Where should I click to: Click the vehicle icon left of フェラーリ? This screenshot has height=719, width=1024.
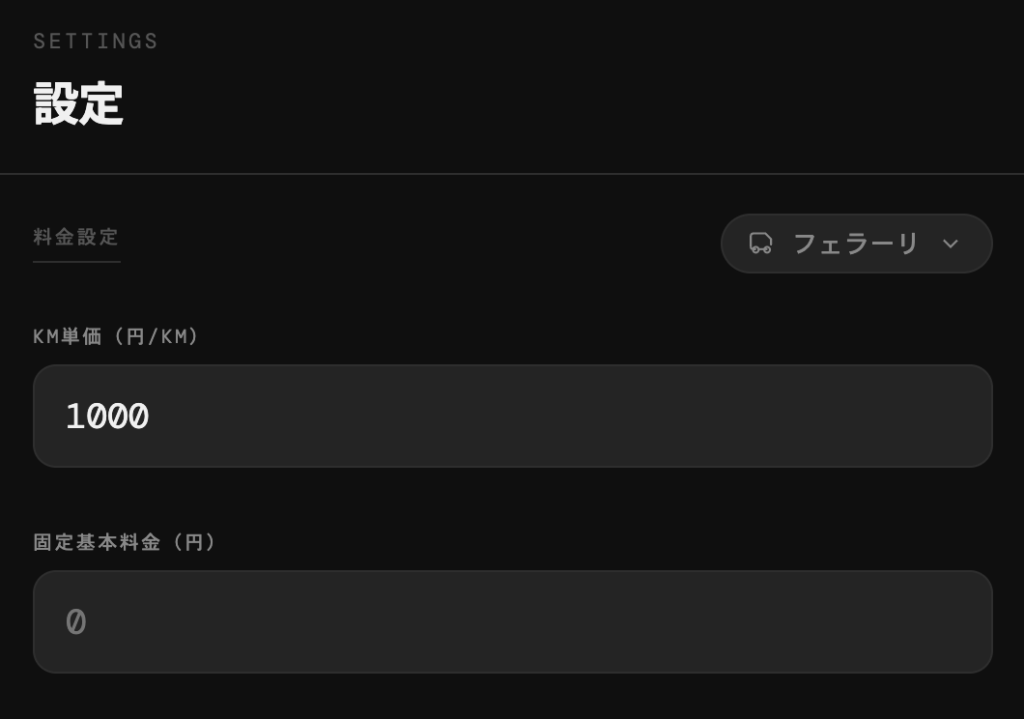761,243
